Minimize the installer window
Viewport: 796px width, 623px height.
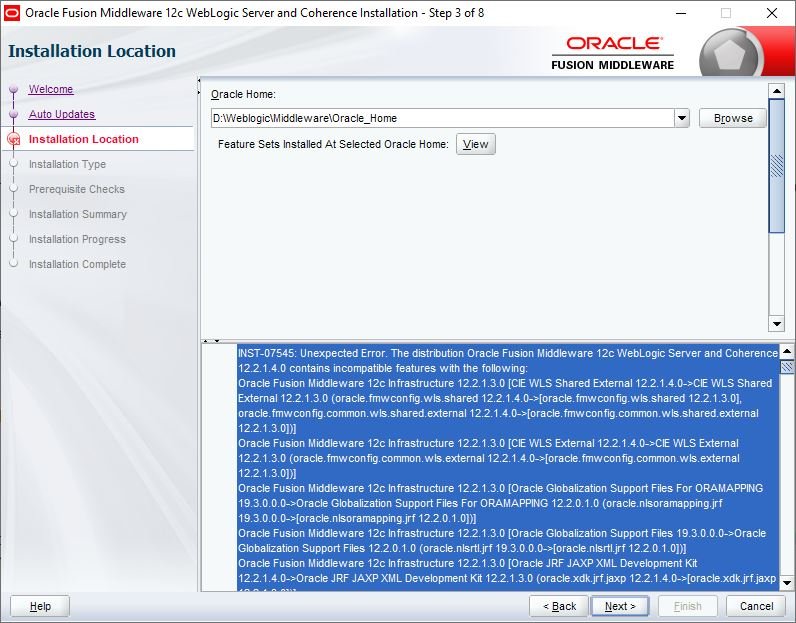click(681, 13)
